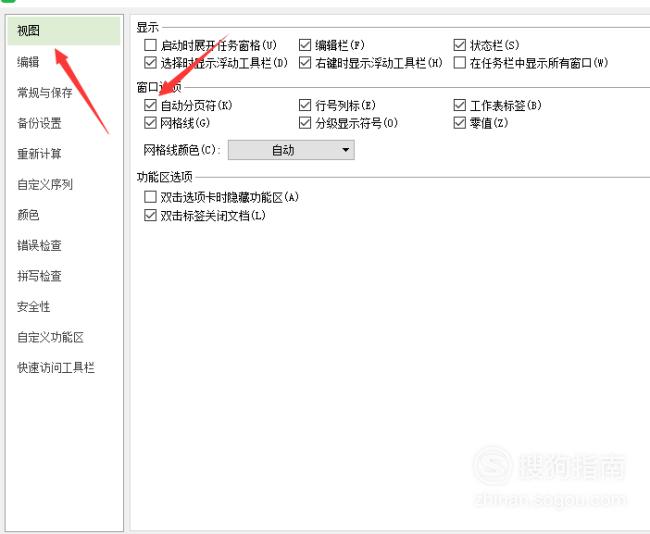The height and width of the screenshot is (534, 650).
Task: Switch to the 重新计算 category
Action: point(39,154)
